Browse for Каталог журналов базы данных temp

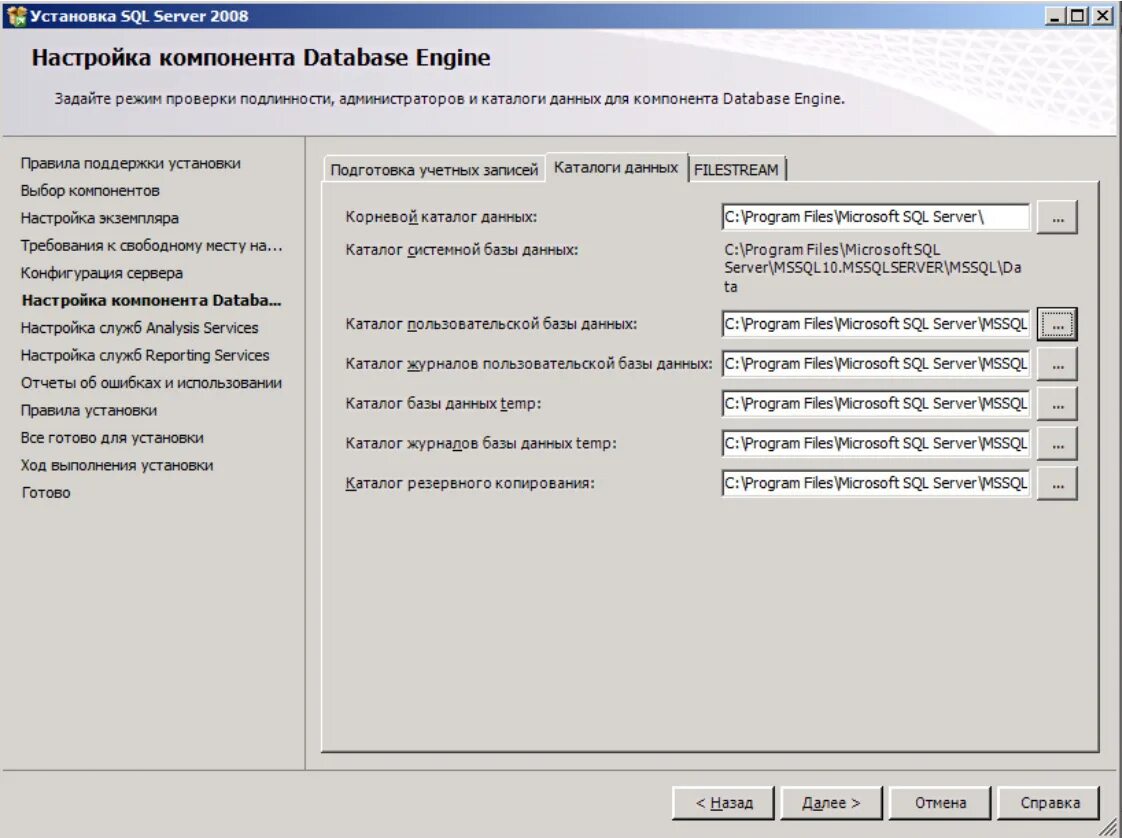1057,444
